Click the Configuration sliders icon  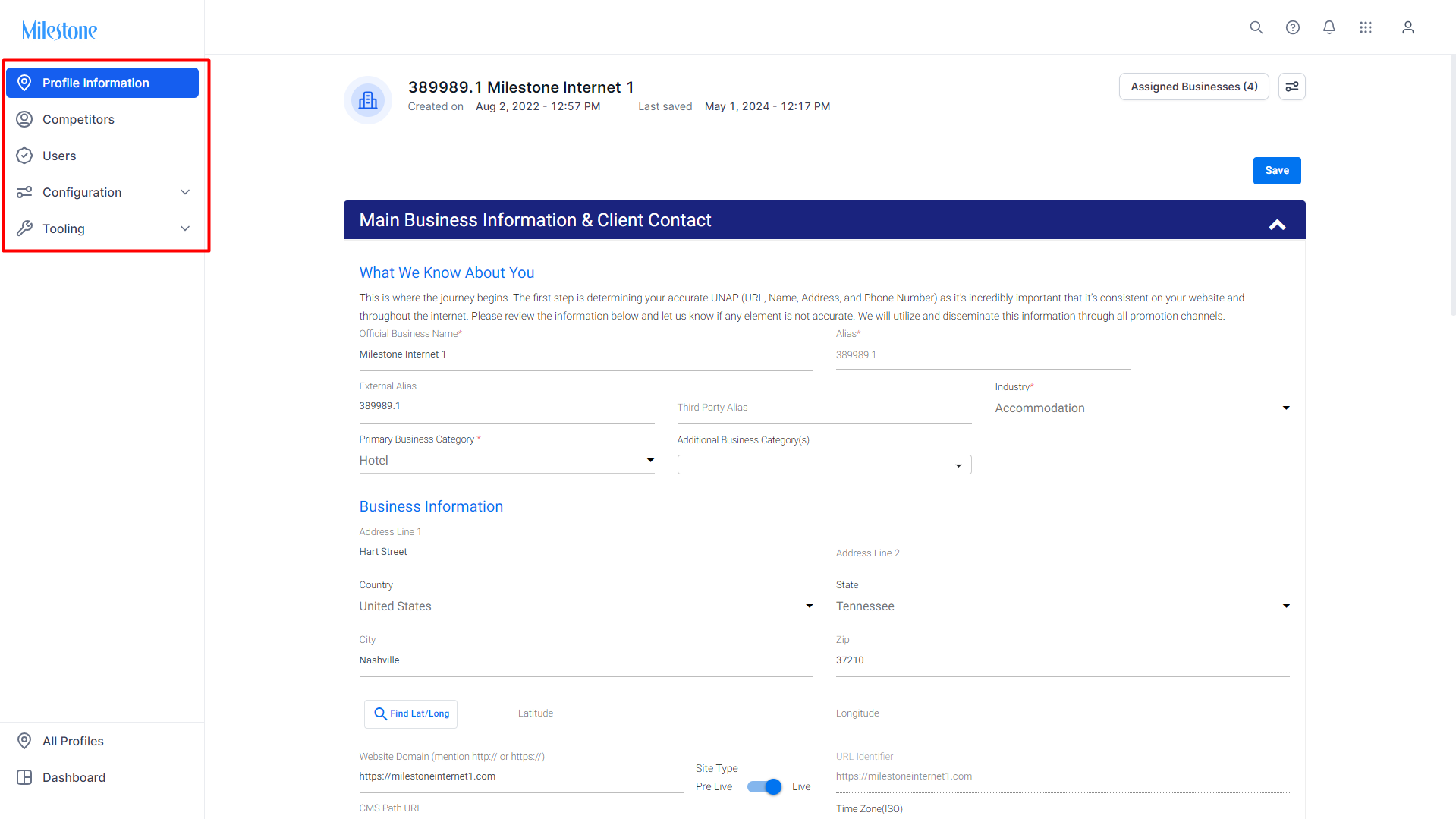[24, 192]
